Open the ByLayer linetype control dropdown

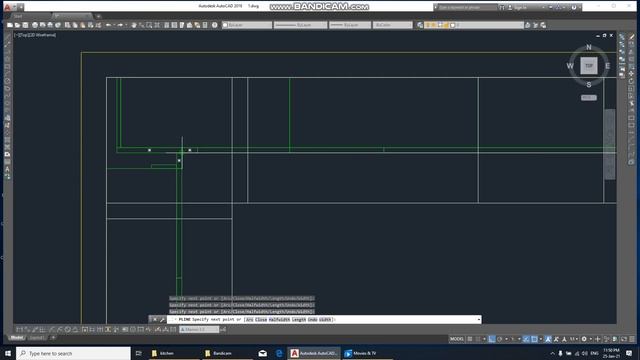coord(300,25)
